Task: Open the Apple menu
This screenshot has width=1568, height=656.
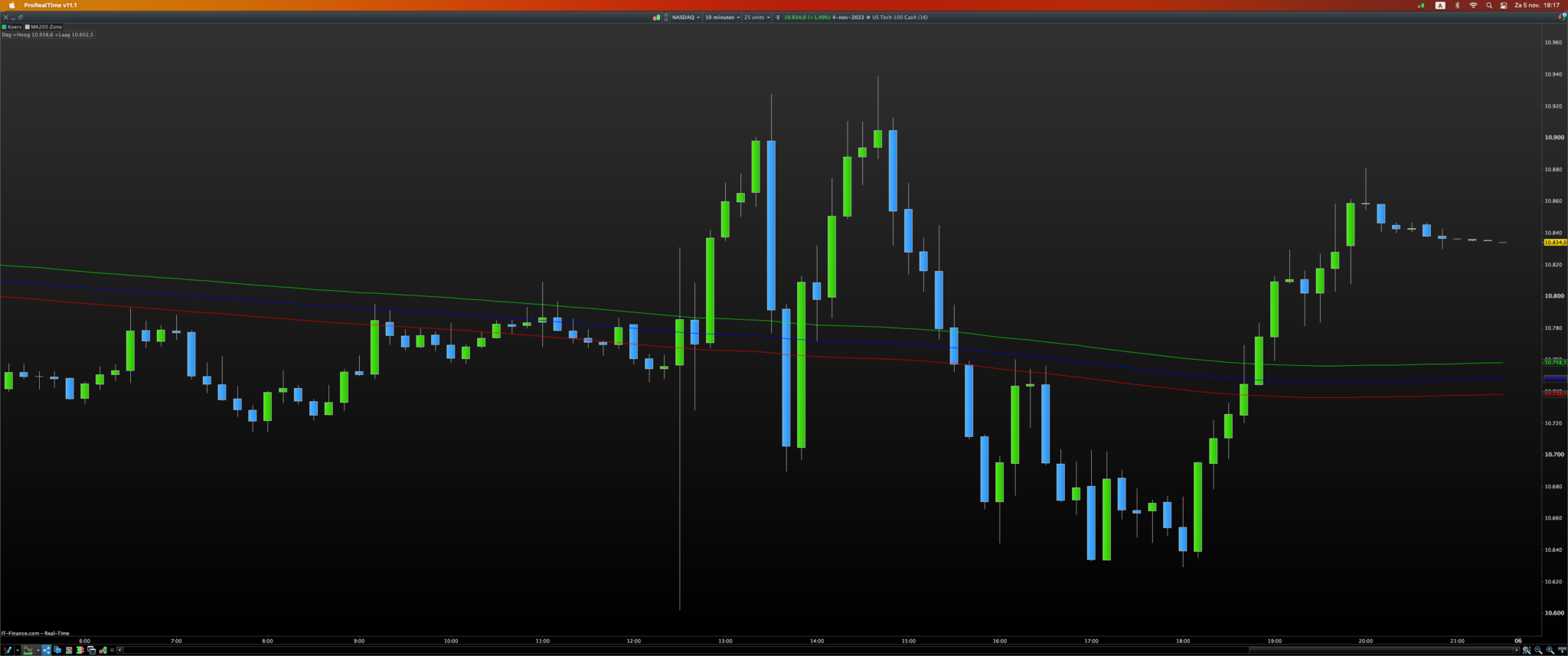Action: click(11, 5)
